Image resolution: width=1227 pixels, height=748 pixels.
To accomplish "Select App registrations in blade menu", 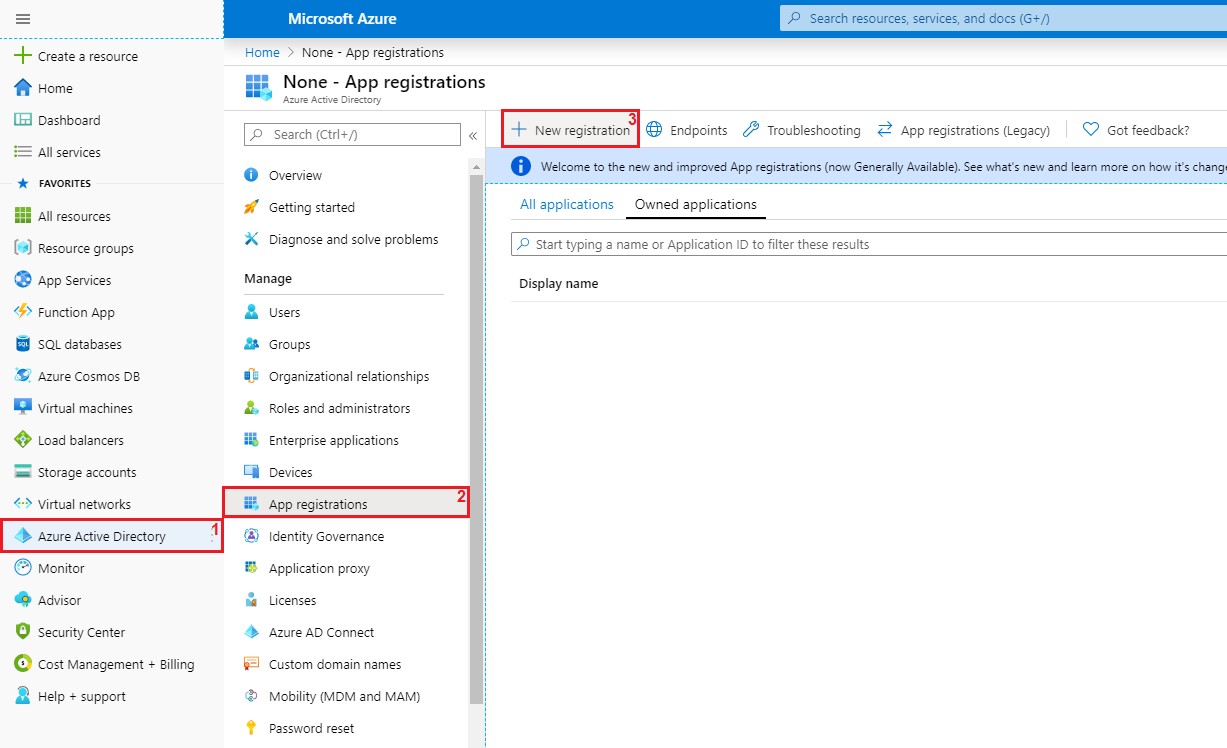I will (346, 504).
